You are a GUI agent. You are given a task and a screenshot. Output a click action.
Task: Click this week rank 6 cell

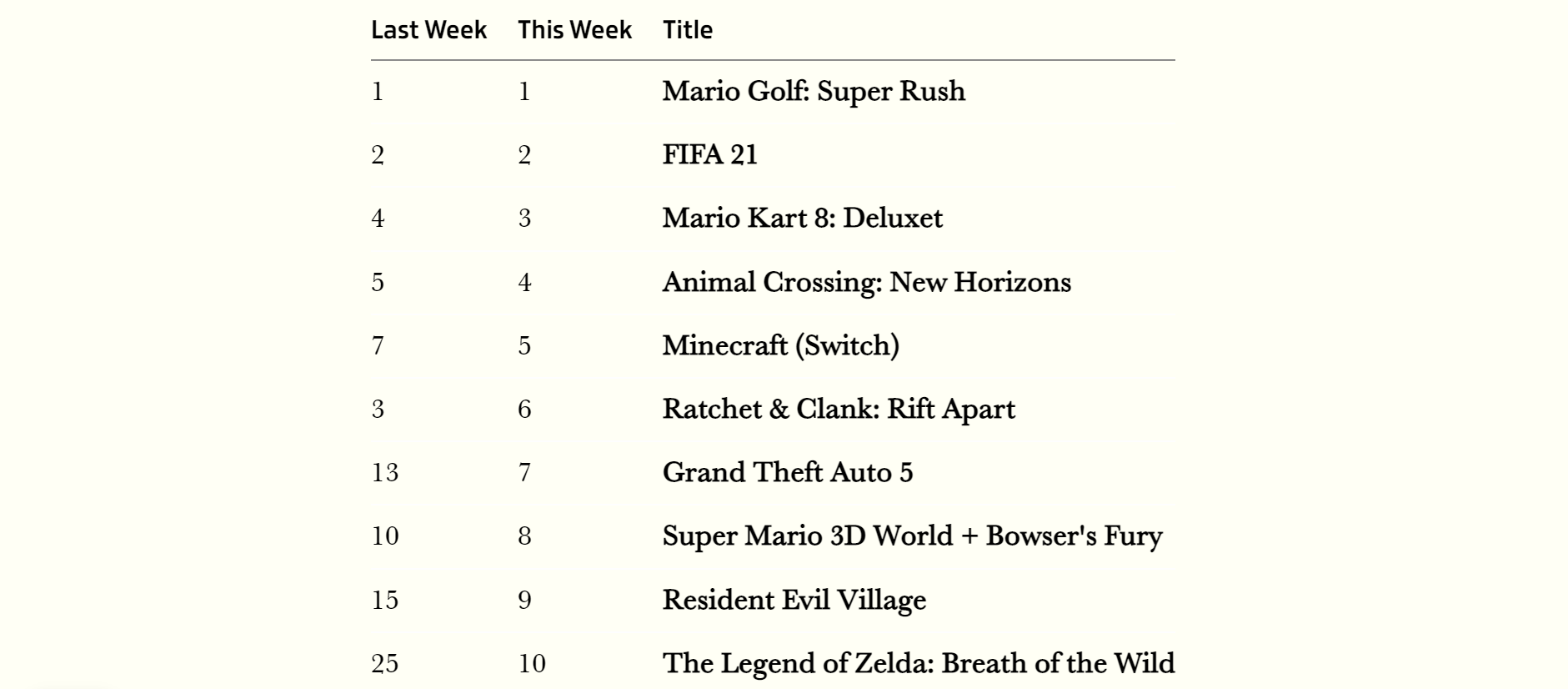(x=524, y=410)
